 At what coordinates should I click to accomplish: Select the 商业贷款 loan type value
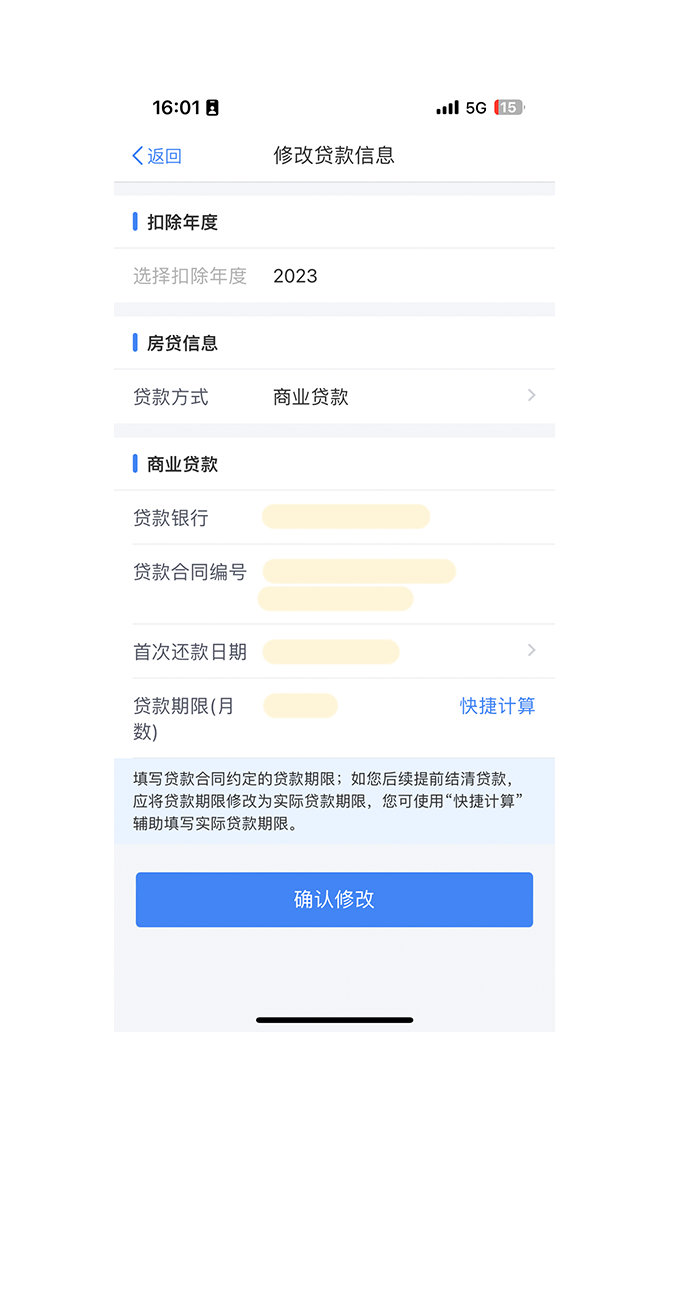click(x=311, y=397)
